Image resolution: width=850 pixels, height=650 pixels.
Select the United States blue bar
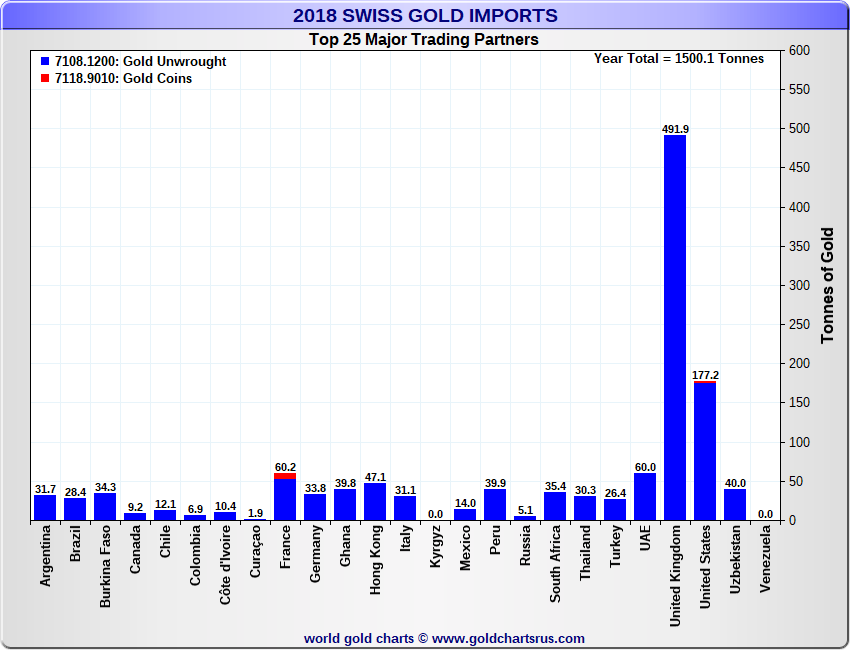(x=705, y=452)
